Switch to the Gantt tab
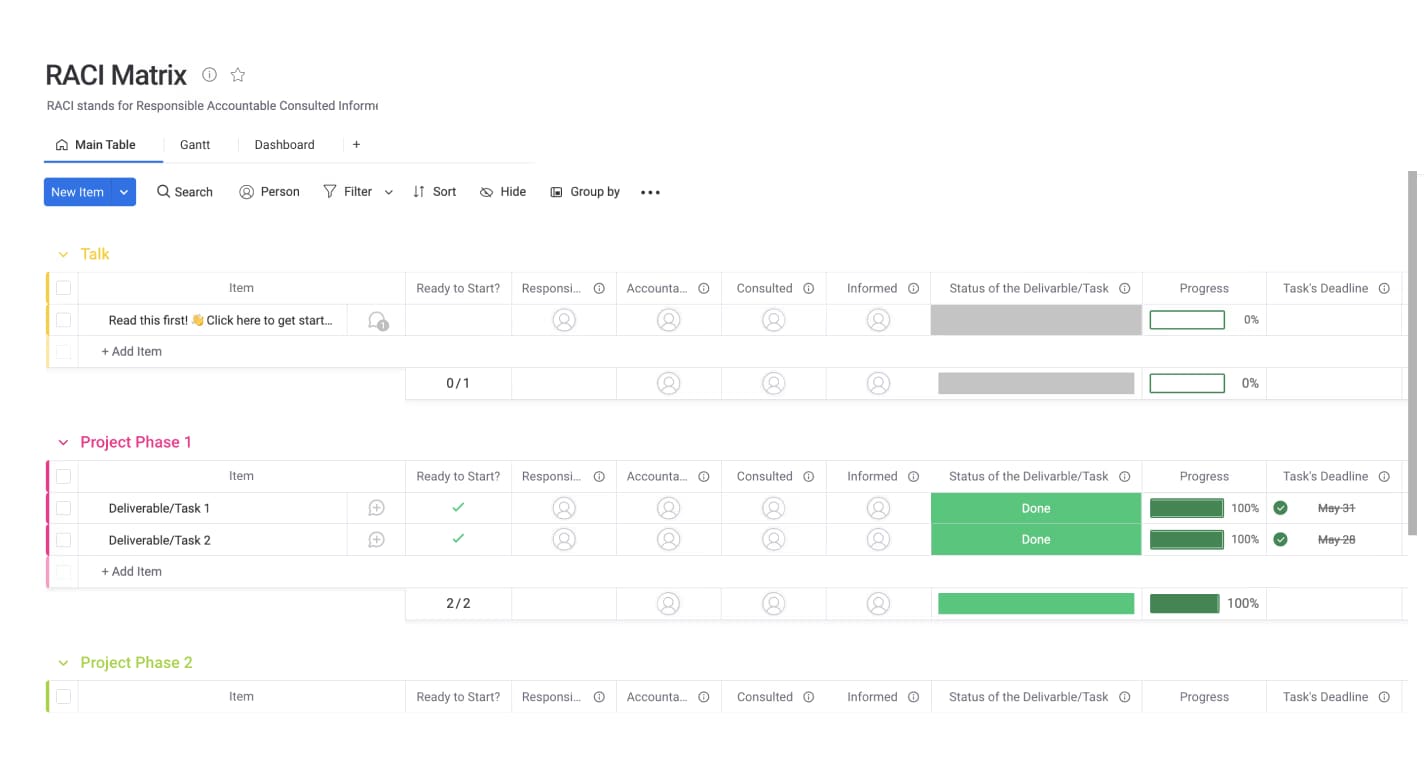 pyautogui.click(x=195, y=145)
